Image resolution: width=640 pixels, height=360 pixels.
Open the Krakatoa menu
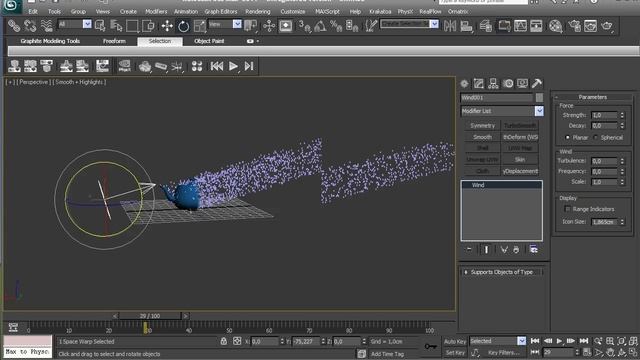click(380, 11)
